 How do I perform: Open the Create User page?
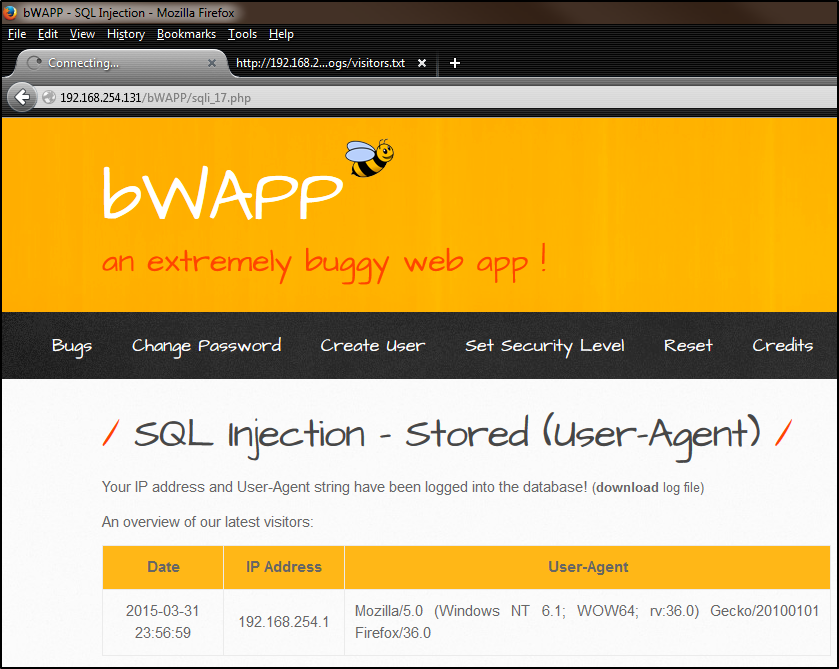(372, 346)
